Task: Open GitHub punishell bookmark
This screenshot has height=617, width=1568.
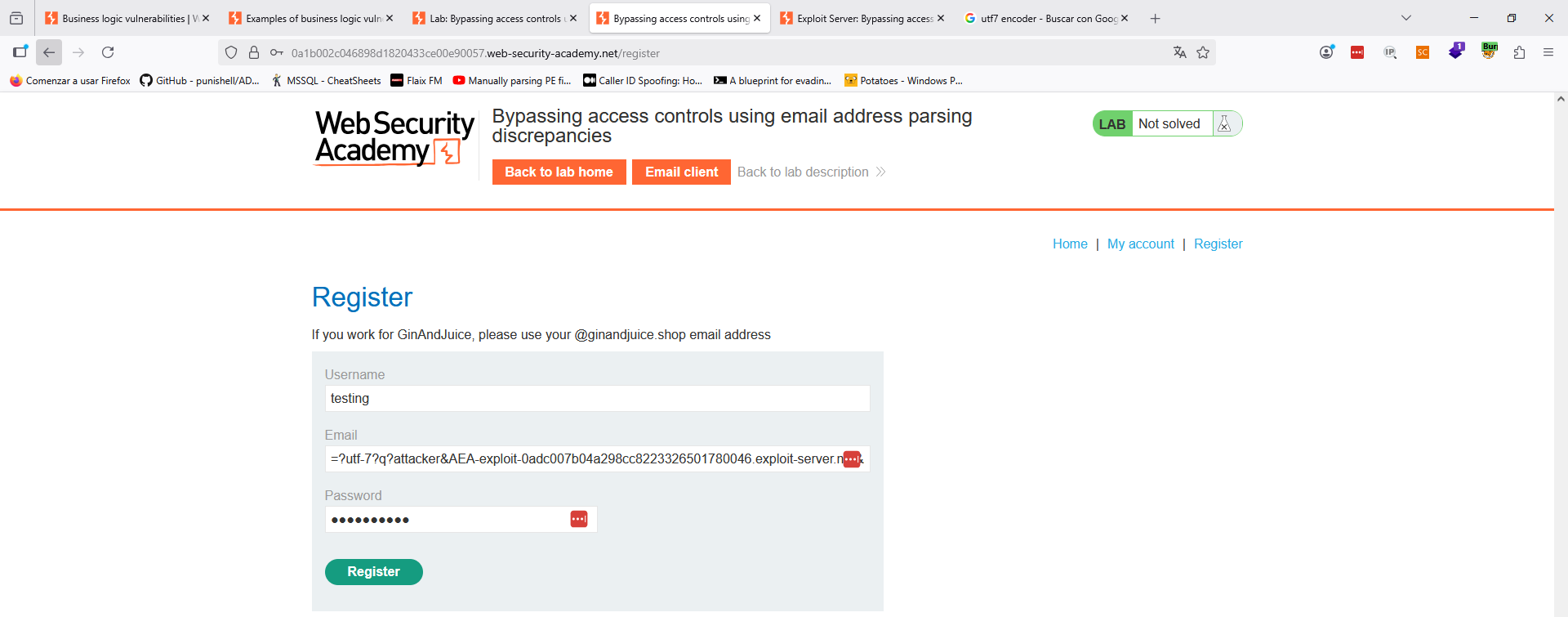Action: coord(199,81)
